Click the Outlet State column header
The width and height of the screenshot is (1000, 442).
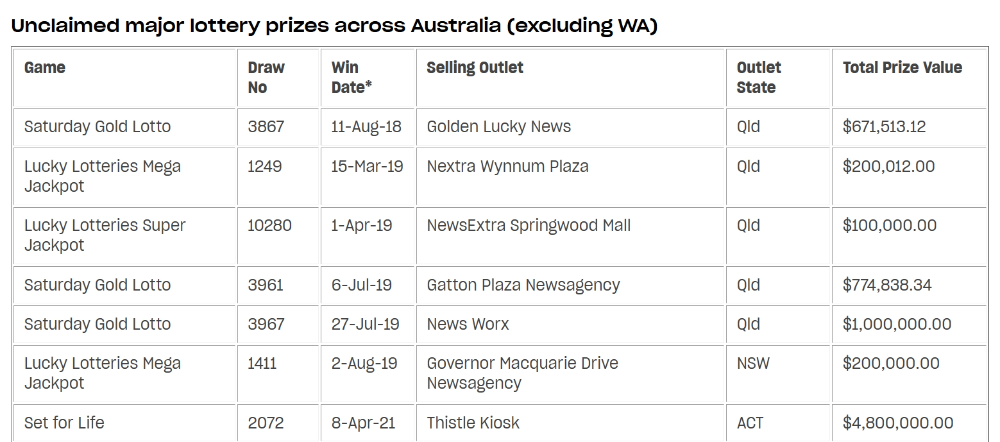758,77
